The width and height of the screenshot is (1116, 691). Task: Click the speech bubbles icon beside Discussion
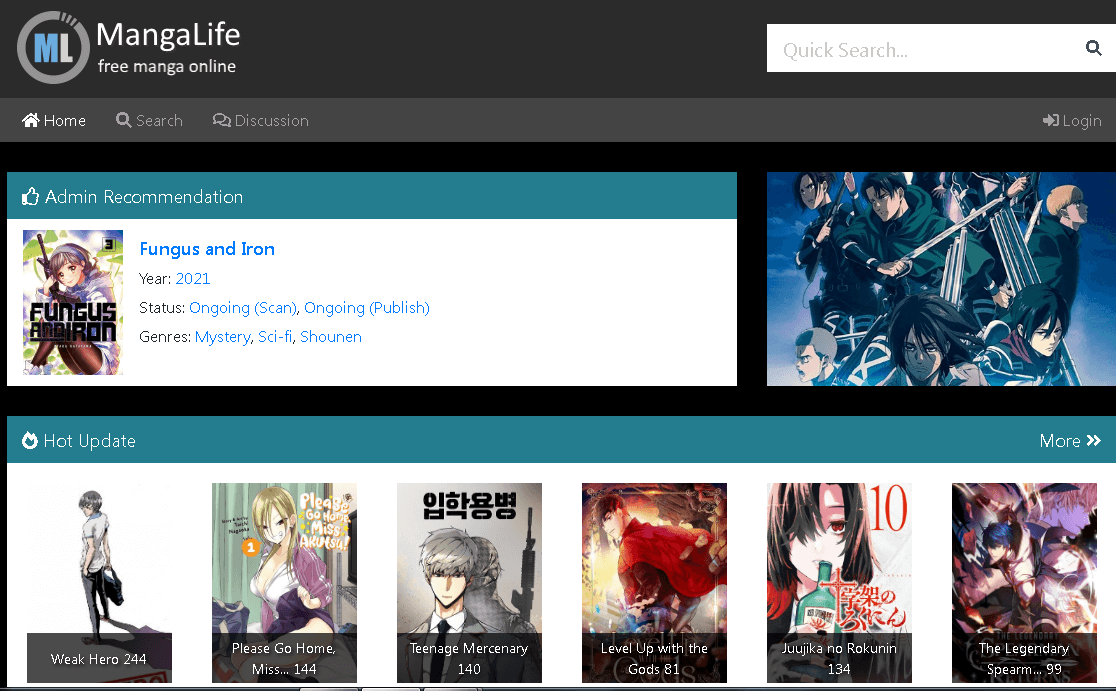[221, 120]
